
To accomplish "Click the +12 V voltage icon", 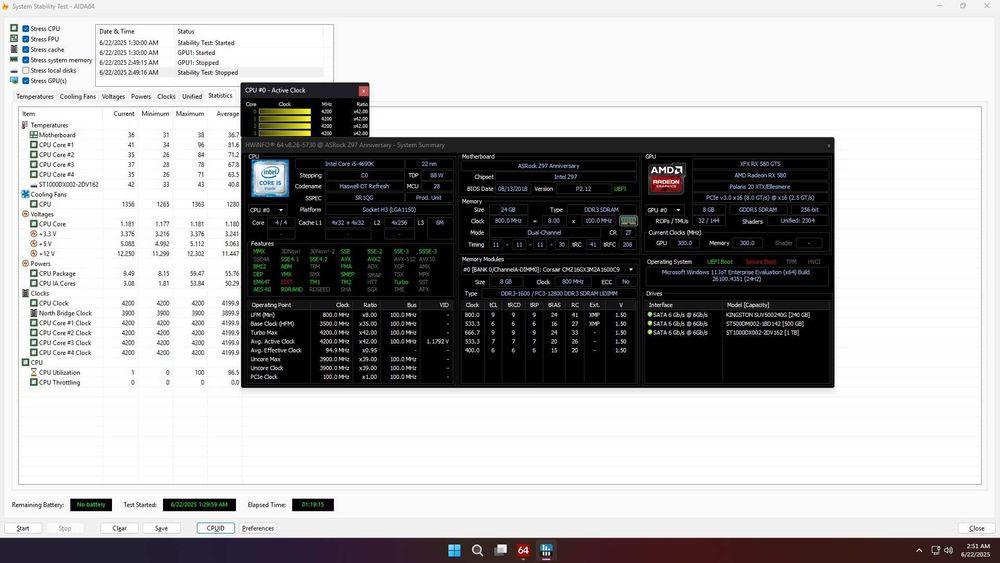I will pos(34,254).
